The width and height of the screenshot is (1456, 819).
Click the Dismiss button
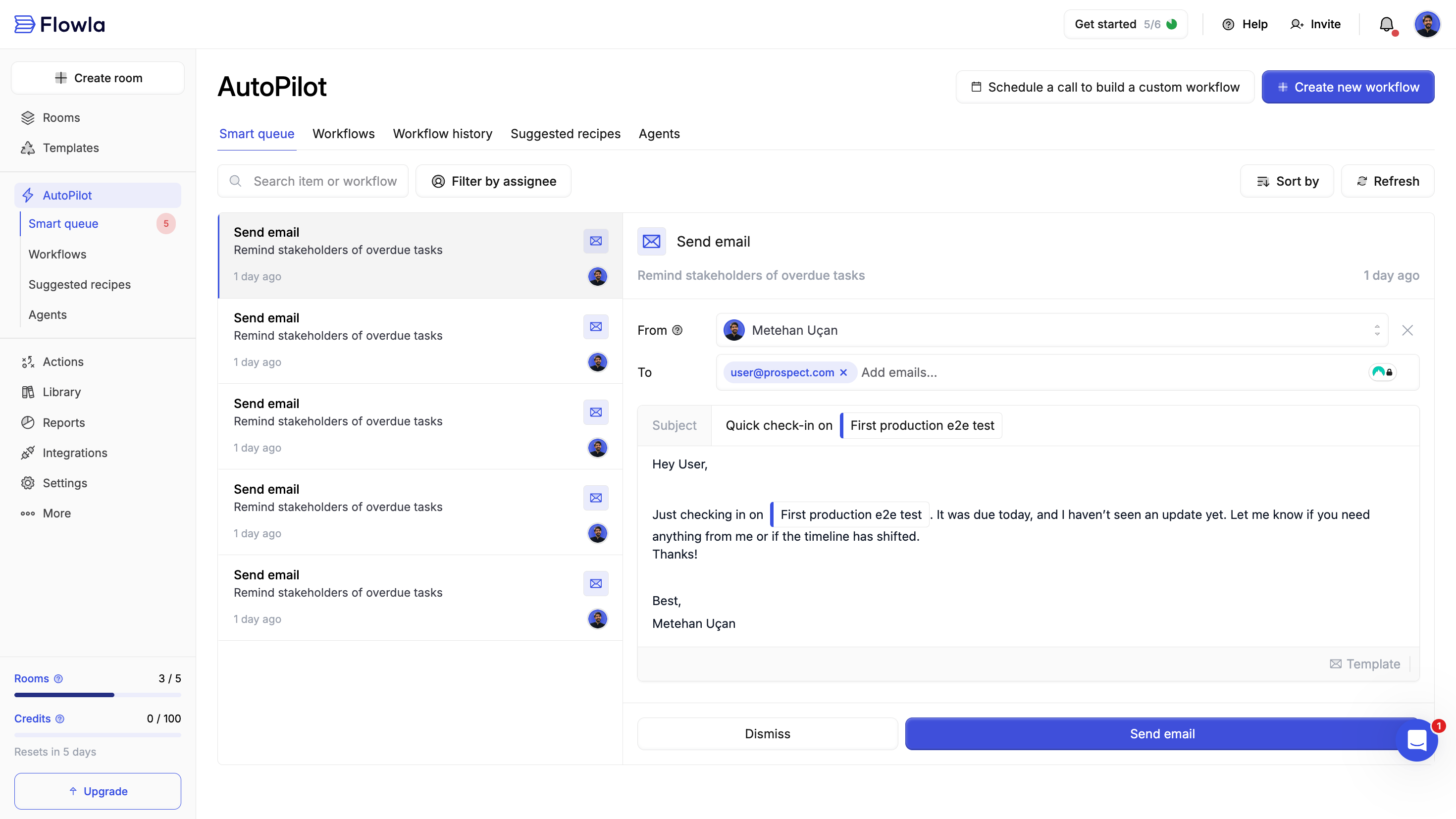767,734
